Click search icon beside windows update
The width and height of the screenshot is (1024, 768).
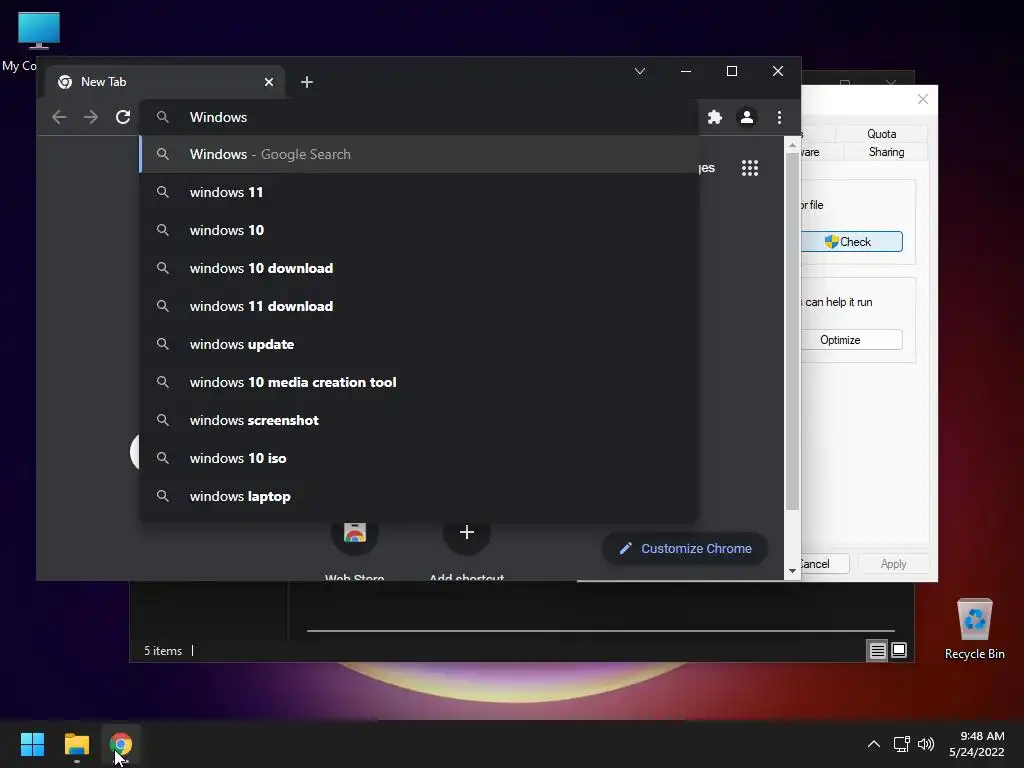coord(163,344)
